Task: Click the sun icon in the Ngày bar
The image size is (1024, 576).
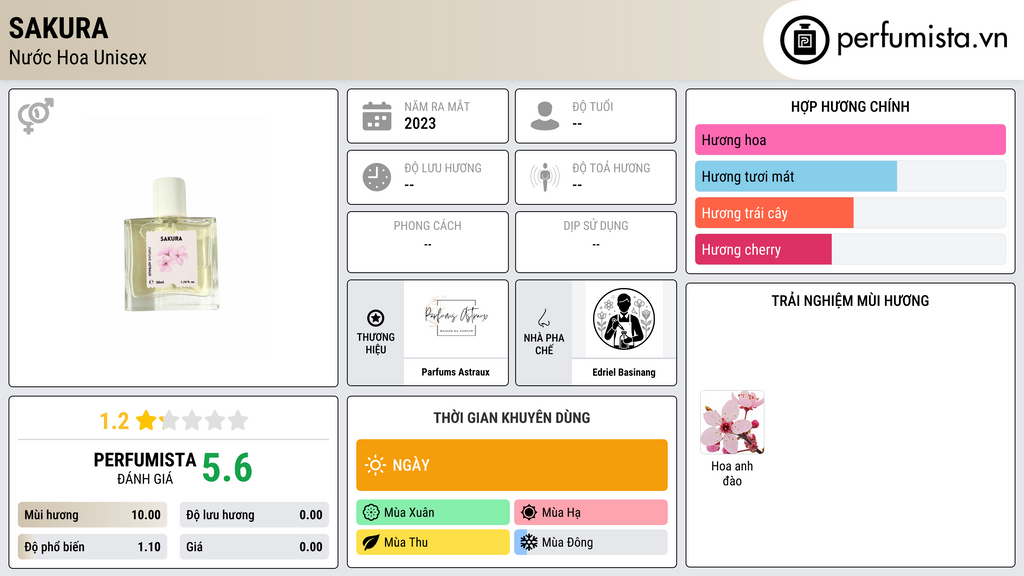Action: [375, 465]
